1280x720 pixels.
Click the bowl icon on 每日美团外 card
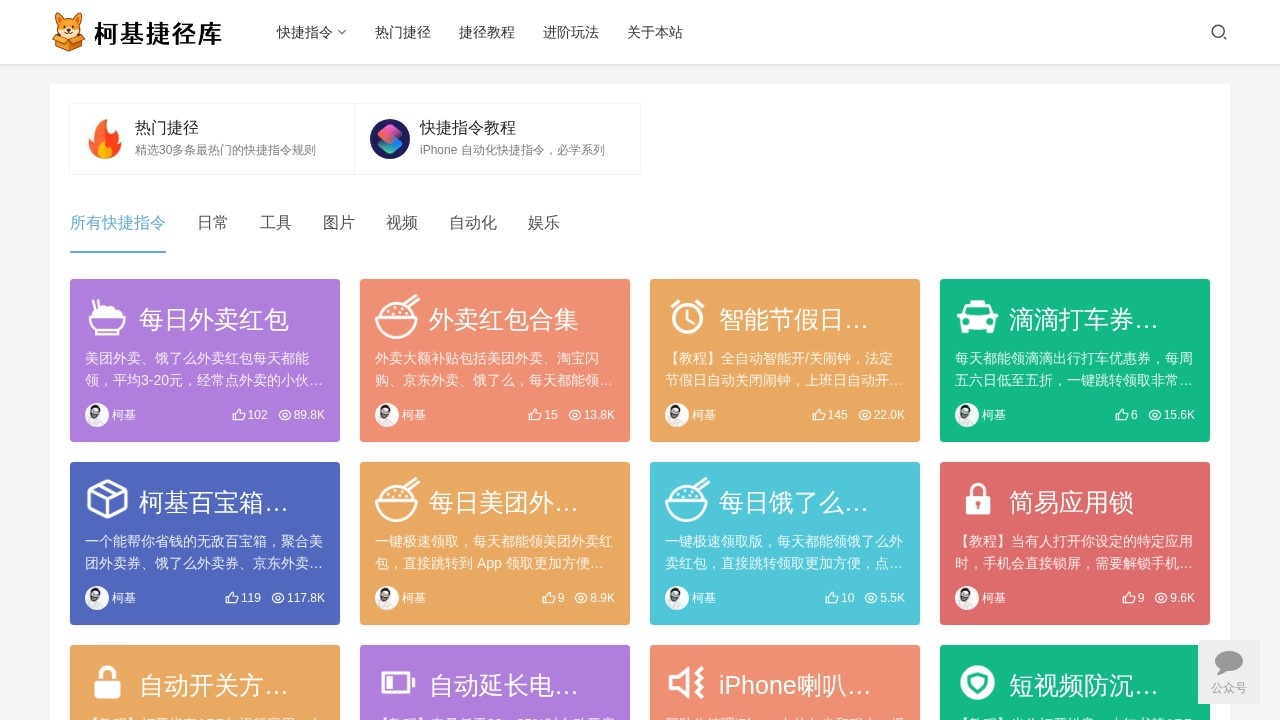pos(397,500)
